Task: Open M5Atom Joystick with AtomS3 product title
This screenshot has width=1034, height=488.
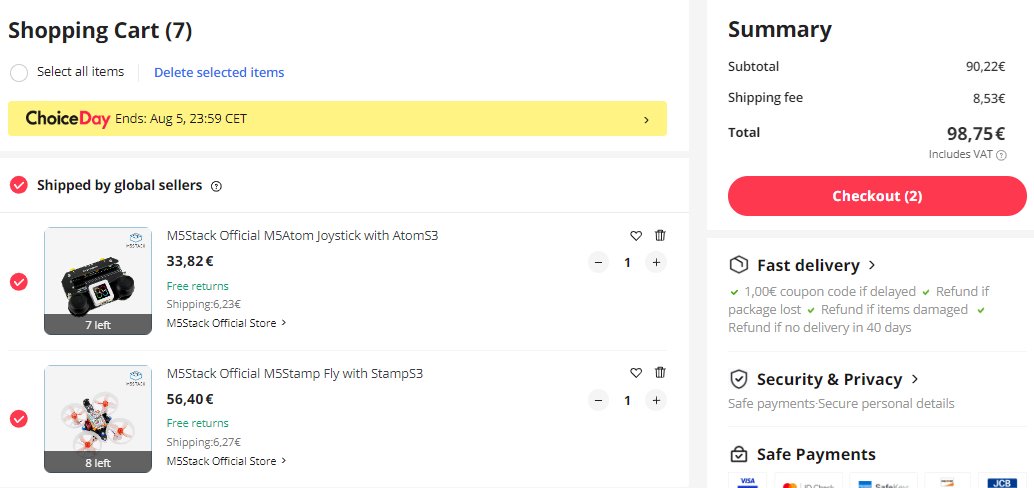Action: [x=303, y=235]
